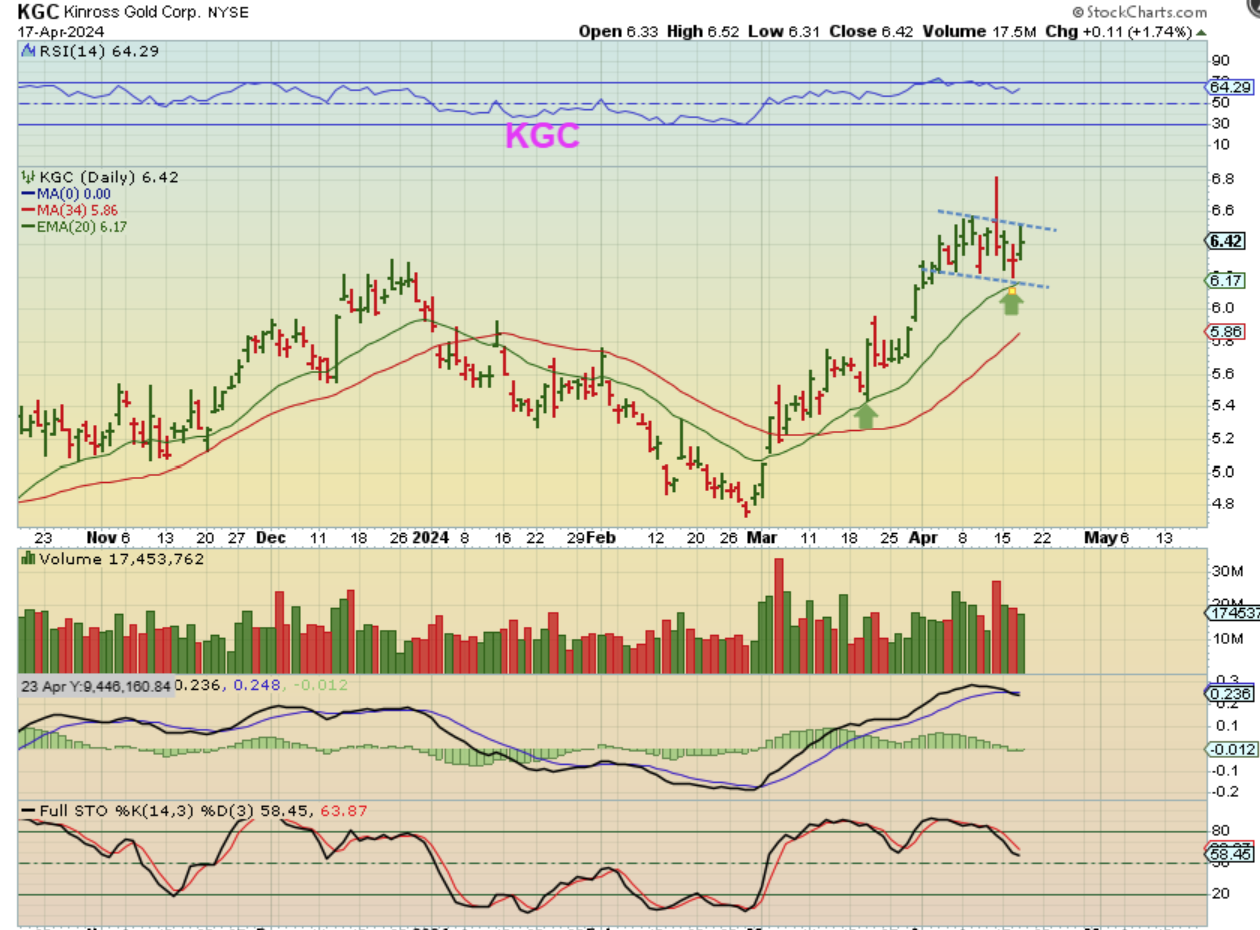Viewport: 1260px width, 930px height.
Task: Click the -0.2 label on MACD axis
Action: click(x=1227, y=791)
